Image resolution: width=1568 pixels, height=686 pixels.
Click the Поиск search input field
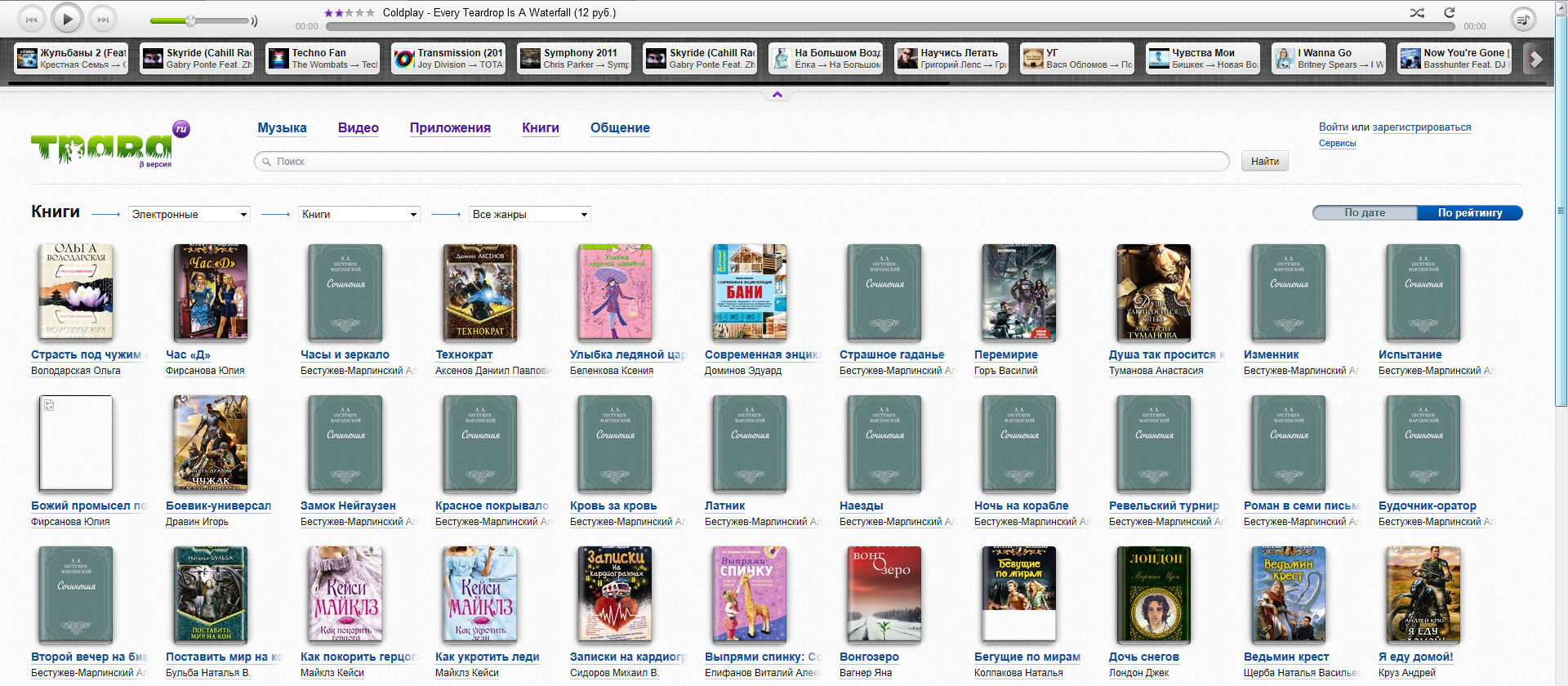(742, 162)
